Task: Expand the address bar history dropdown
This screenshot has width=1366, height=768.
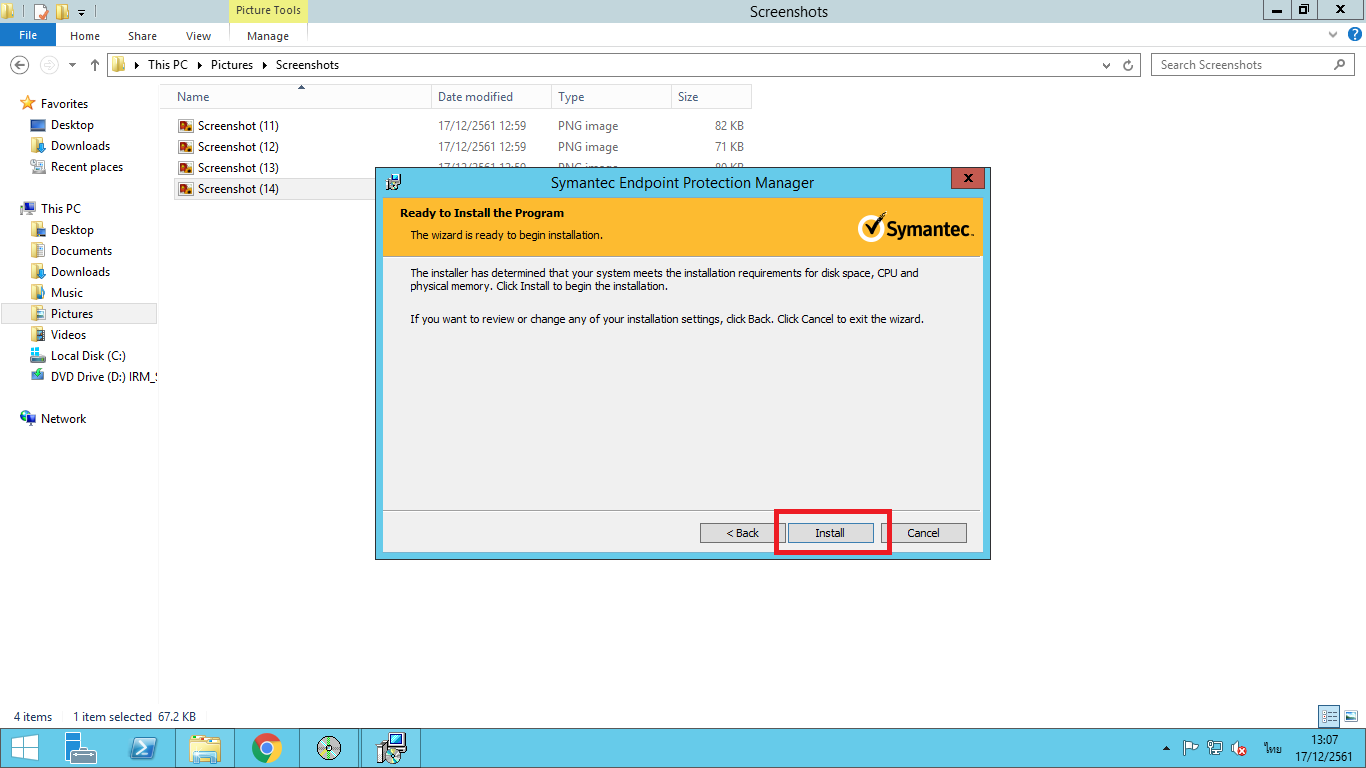Action: [x=1106, y=65]
